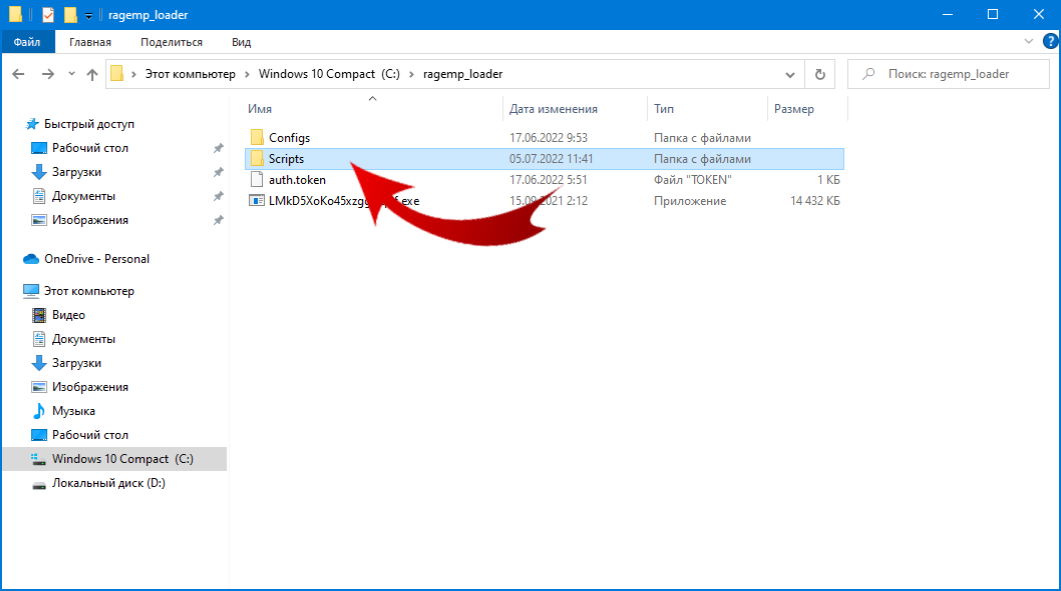The width and height of the screenshot is (1061, 591).
Task: Expand the address bar history dropdown
Action: (790, 74)
